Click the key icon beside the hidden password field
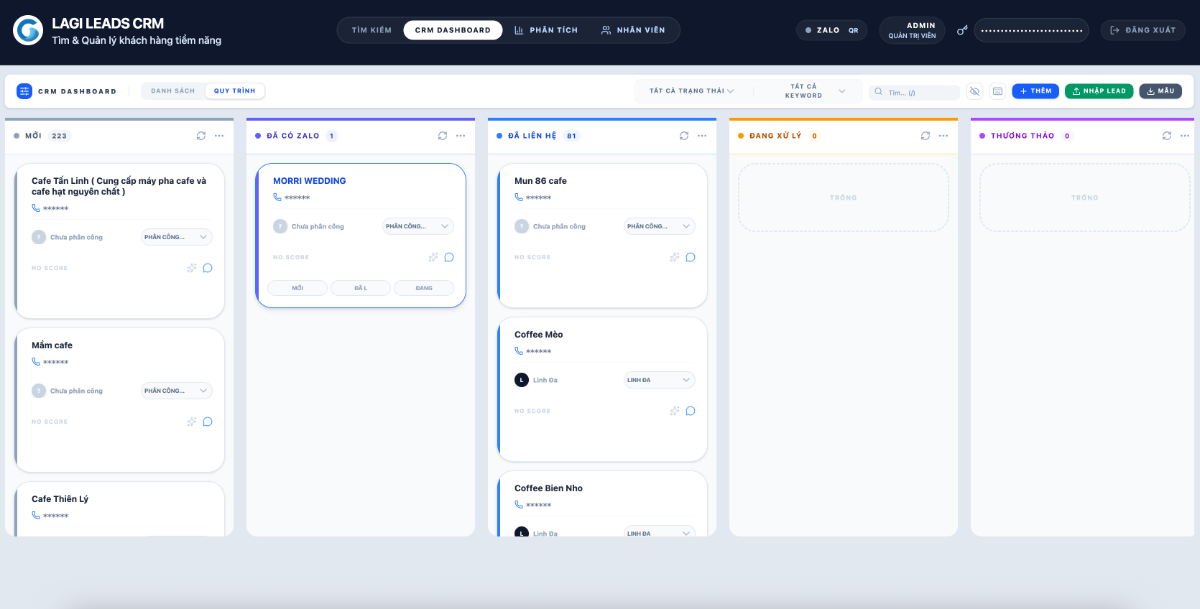 (962, 30)
